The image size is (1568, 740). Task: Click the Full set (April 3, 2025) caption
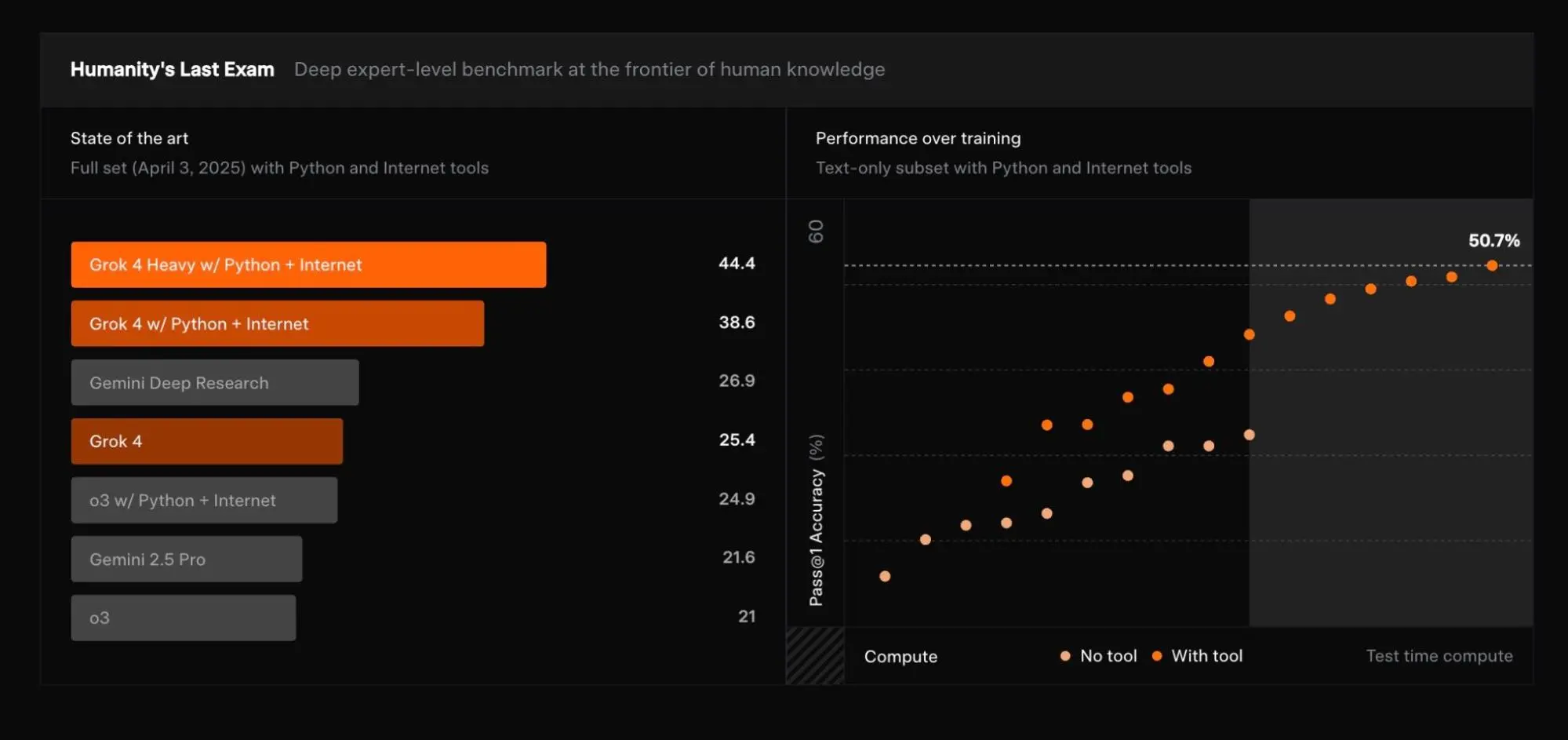click(279, 168)
